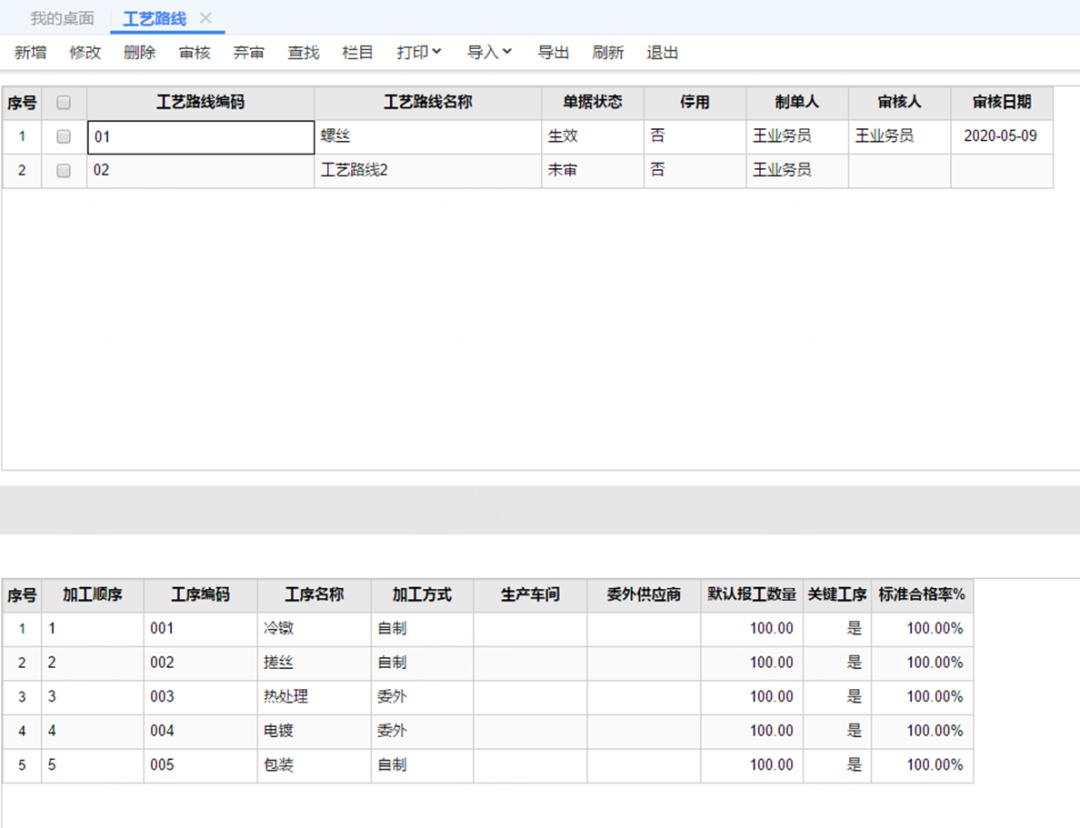The image size is (1080, 828).
Task: Switch to 我的桌面 tab
Action: click(x=62, y=19)
